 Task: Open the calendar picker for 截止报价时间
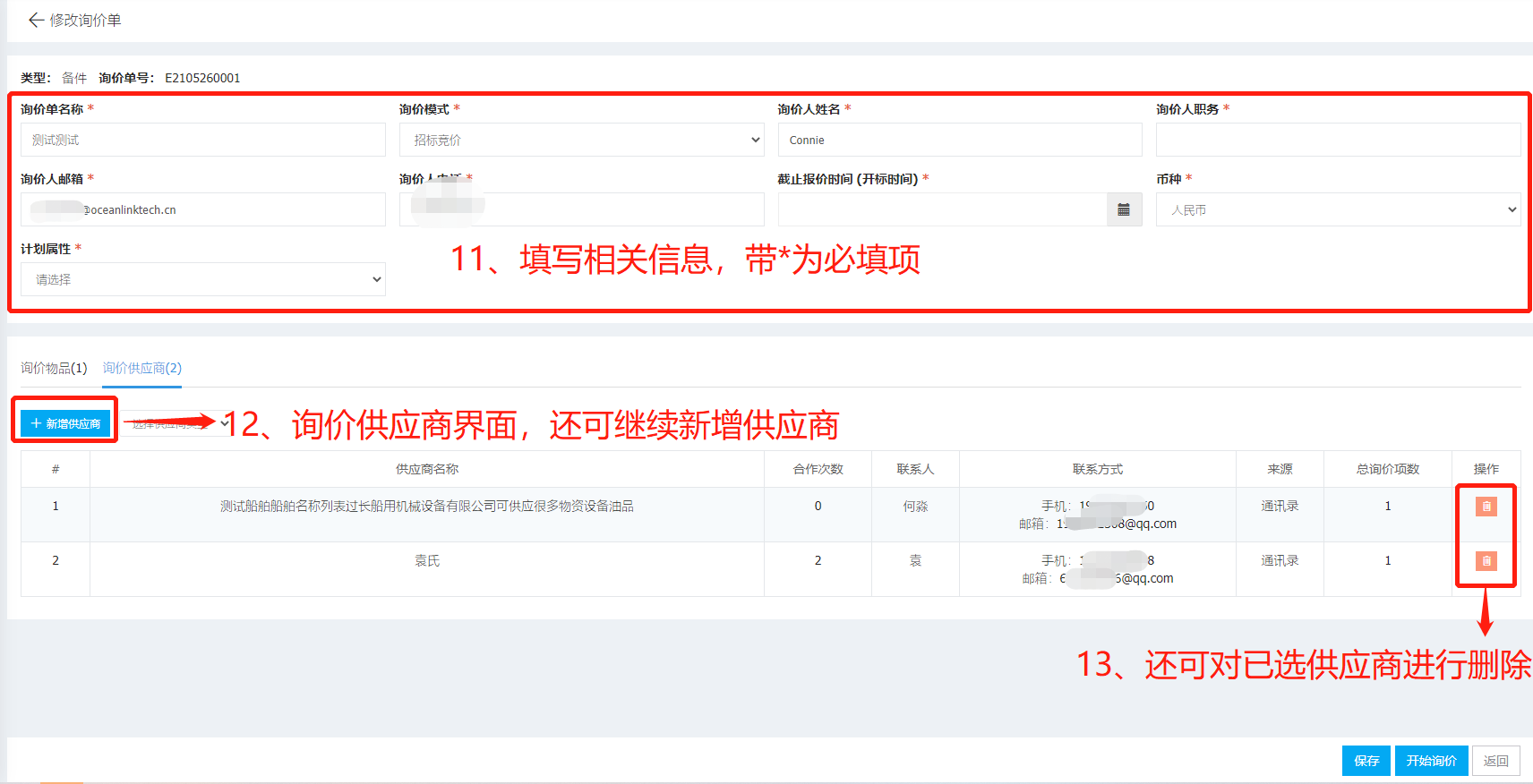click(1124, 209)
